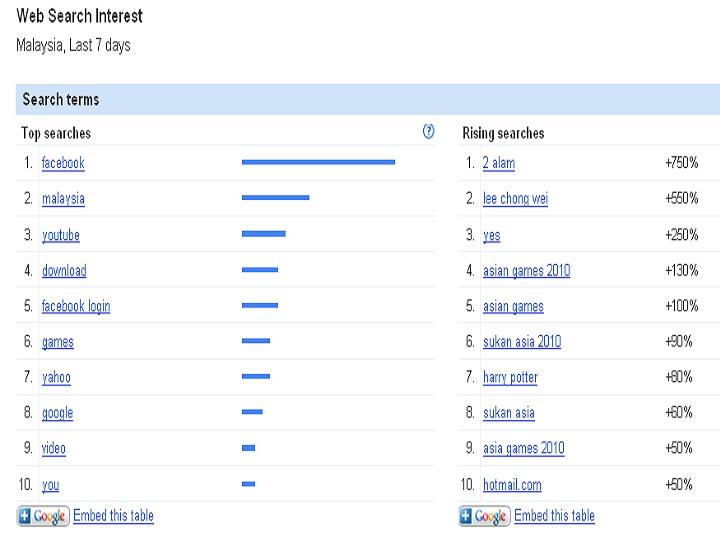This screenshot has height=540, width=720.
Task: Click the Top searches heading
Action: 56,133
